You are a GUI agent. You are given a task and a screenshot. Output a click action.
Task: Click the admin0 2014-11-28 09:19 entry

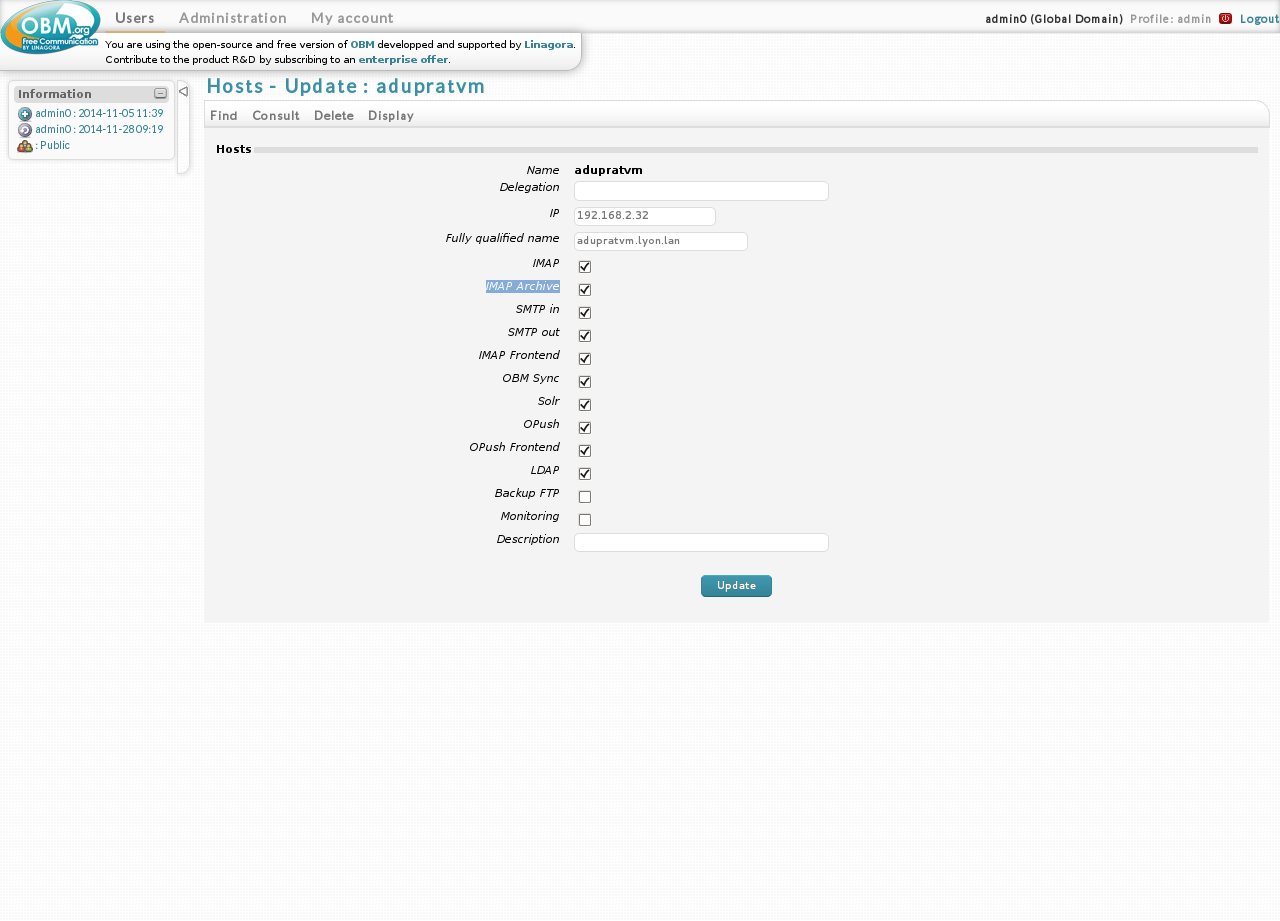(99, 130)
